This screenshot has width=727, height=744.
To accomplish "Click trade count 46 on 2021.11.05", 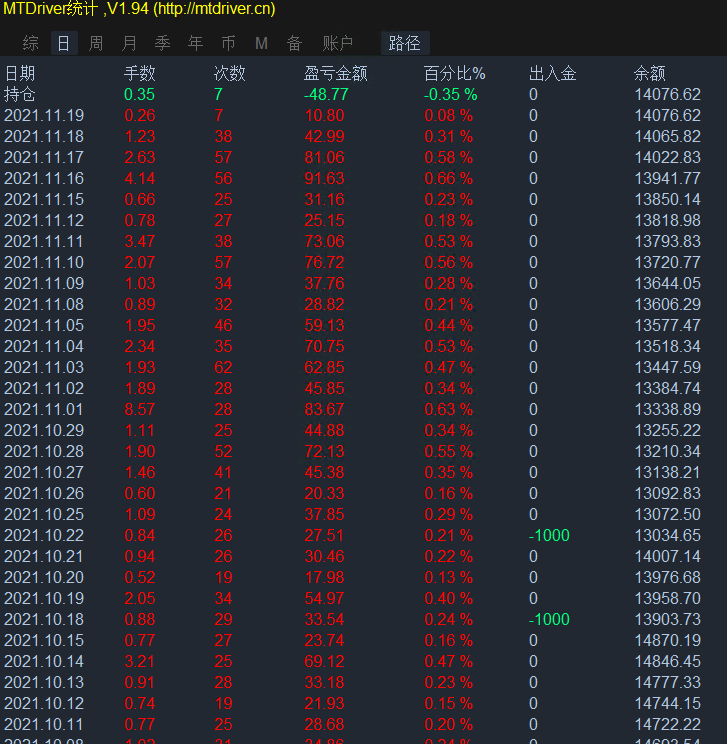I will click(x=223, y=326).
